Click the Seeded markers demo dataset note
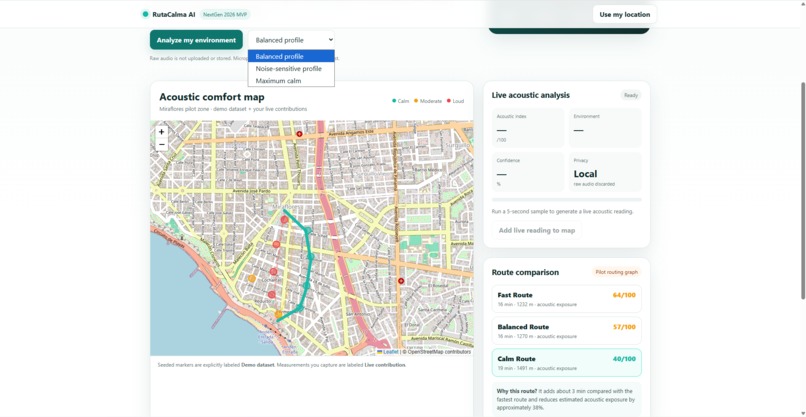Screen dimensions: 806x417 tap(282, 365)
